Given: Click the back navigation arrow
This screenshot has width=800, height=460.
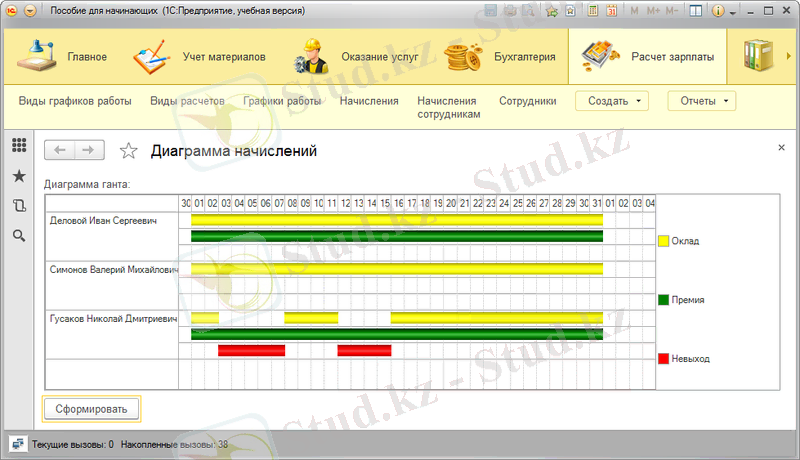Looking at the screenshot, I should tap(60, 150).
